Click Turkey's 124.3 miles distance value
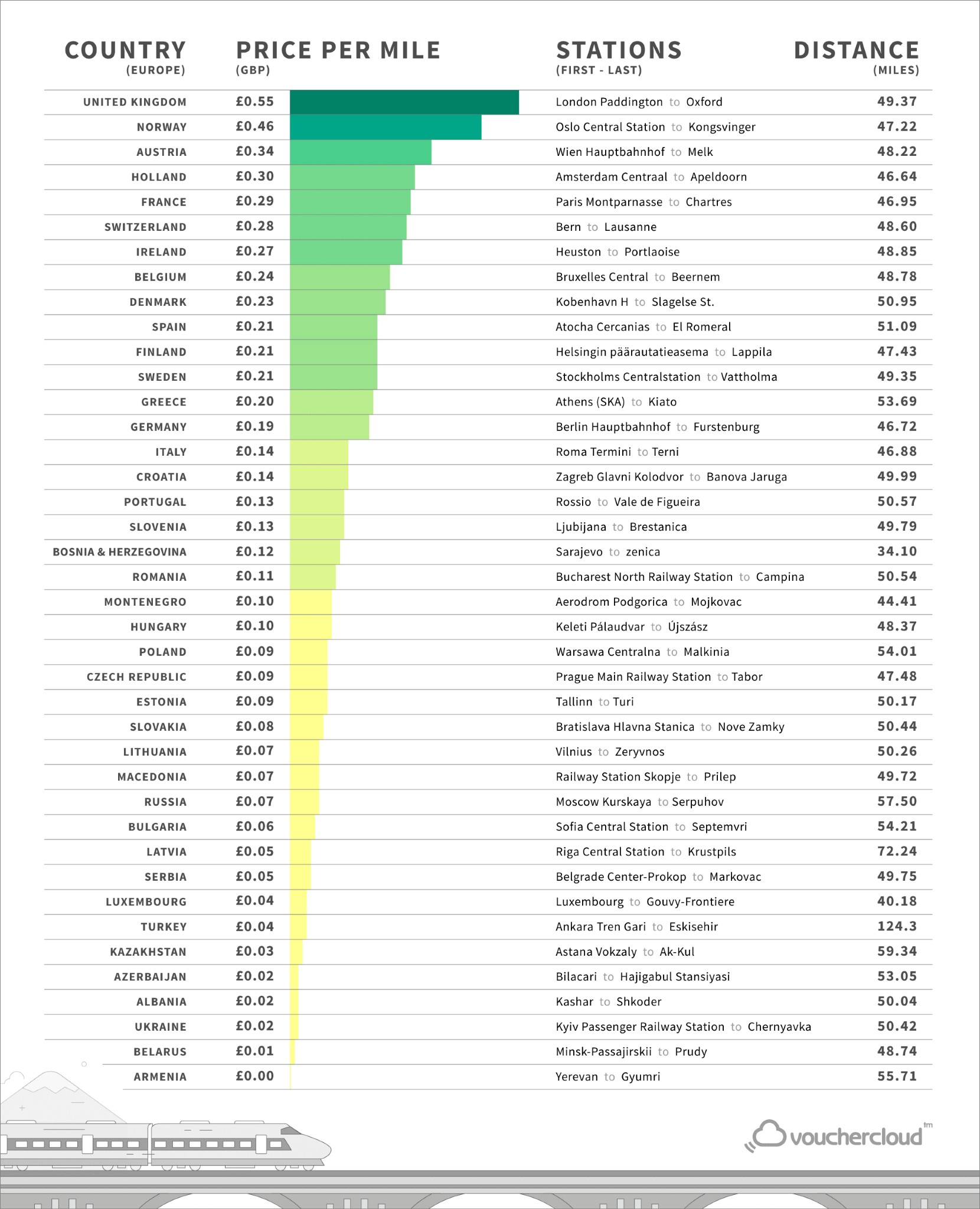Image resolution: width=980 pixels, height=1209 pixels. [897, 926]
